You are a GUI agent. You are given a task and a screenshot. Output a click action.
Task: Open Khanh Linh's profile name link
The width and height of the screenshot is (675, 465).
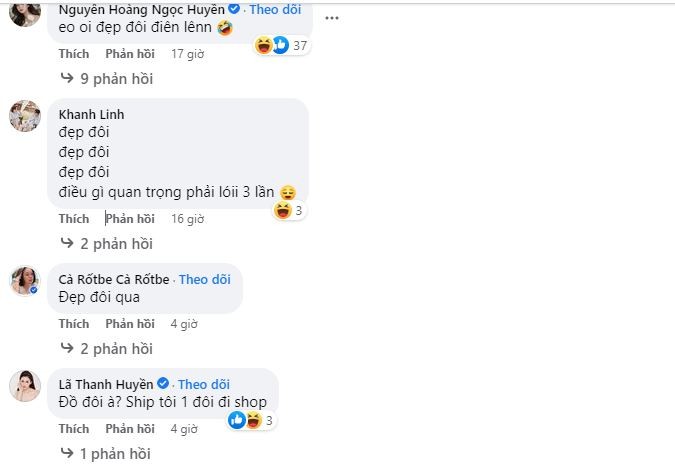[92, 114]
